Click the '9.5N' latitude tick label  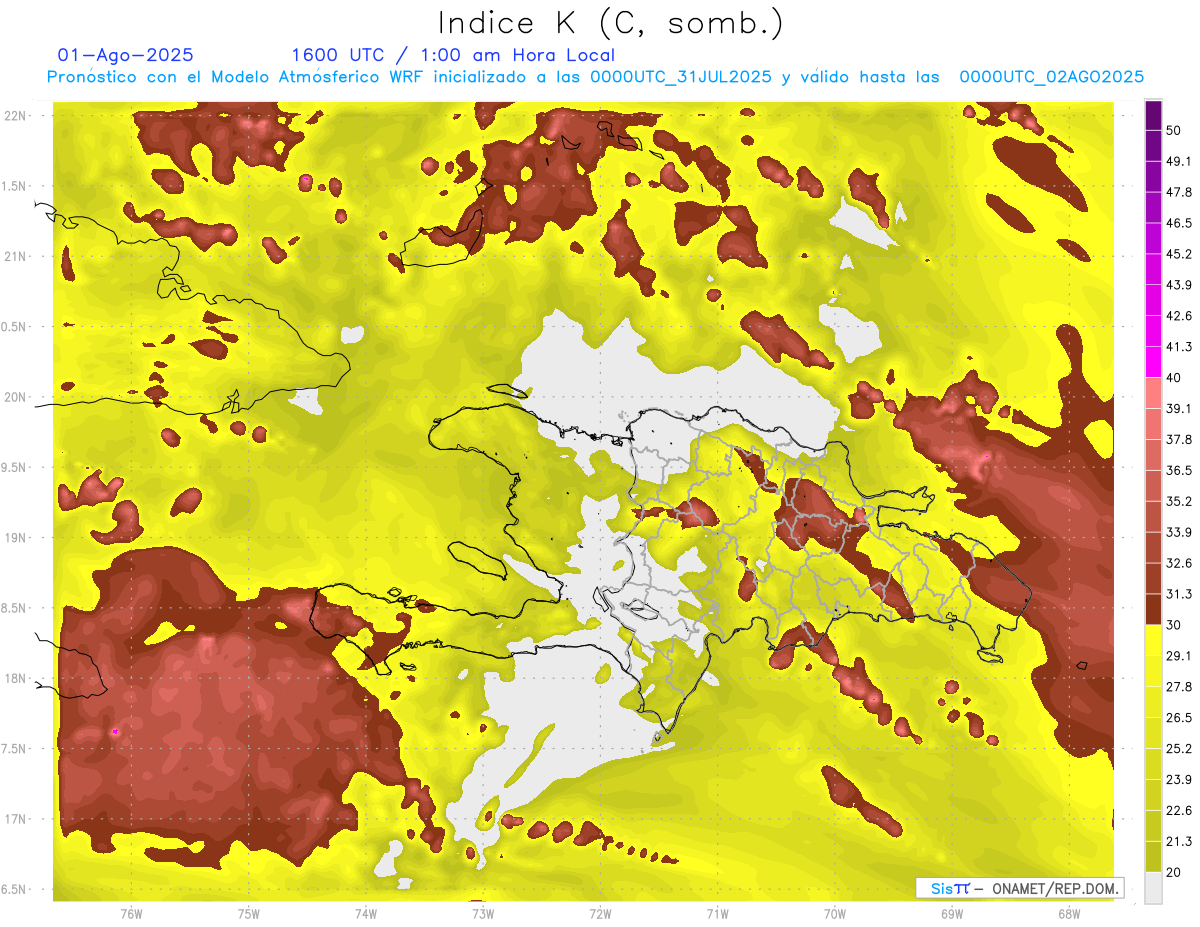coord(14,467)
